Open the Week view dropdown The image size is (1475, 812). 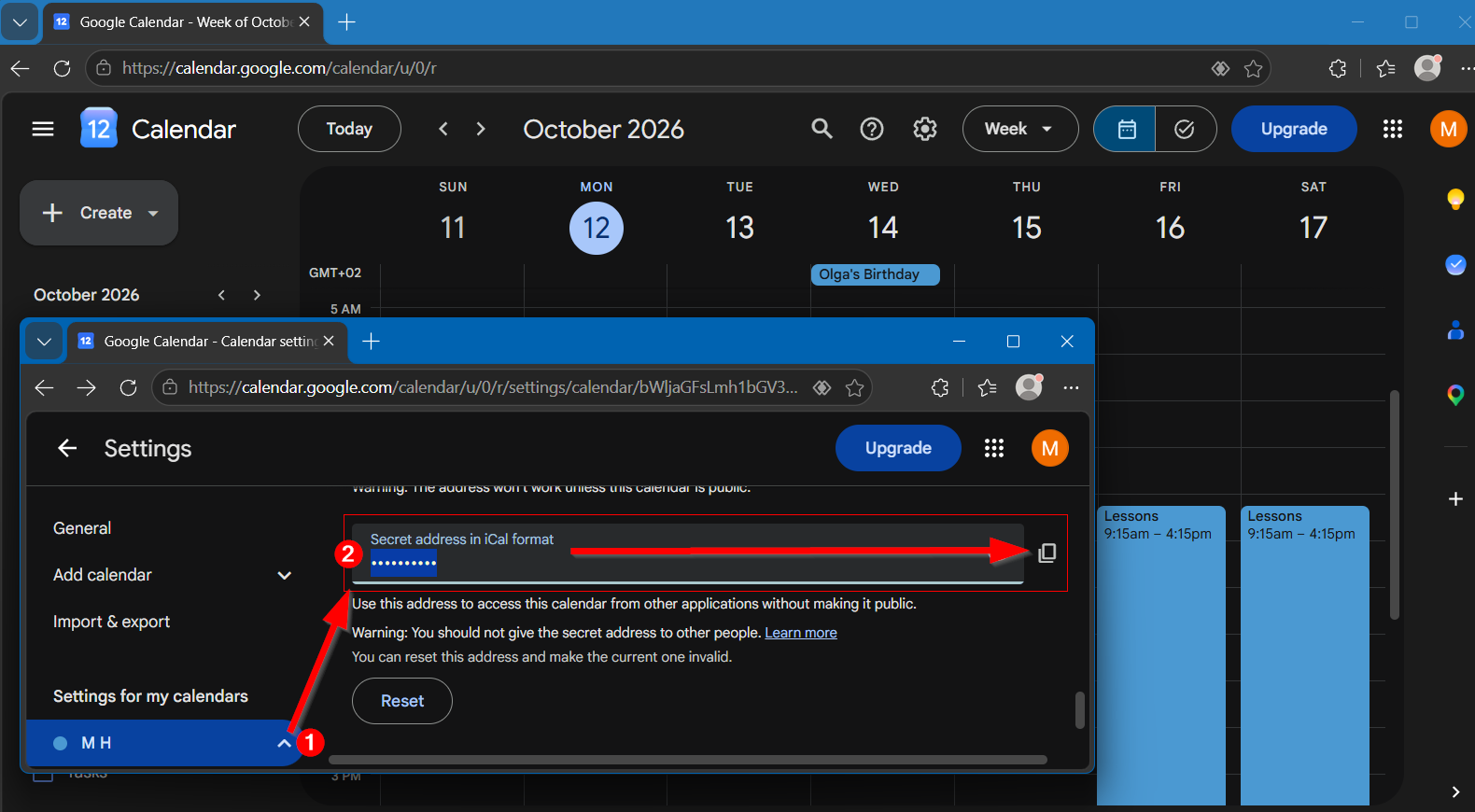(1019, 129)
